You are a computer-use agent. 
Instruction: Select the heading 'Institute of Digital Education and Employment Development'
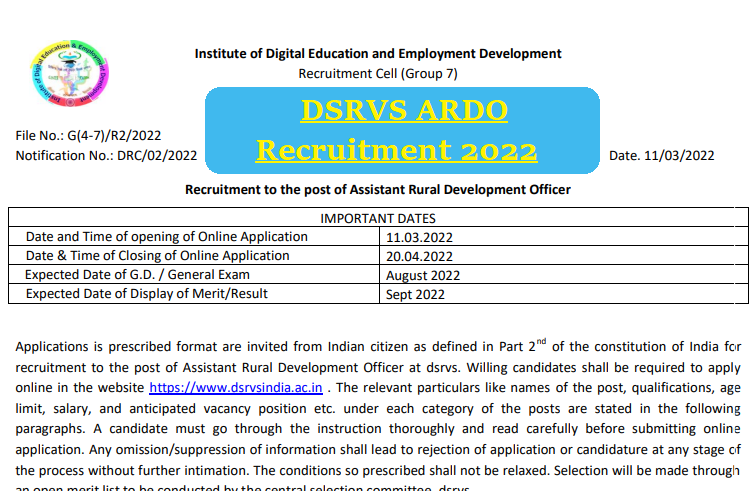(378, 54)
